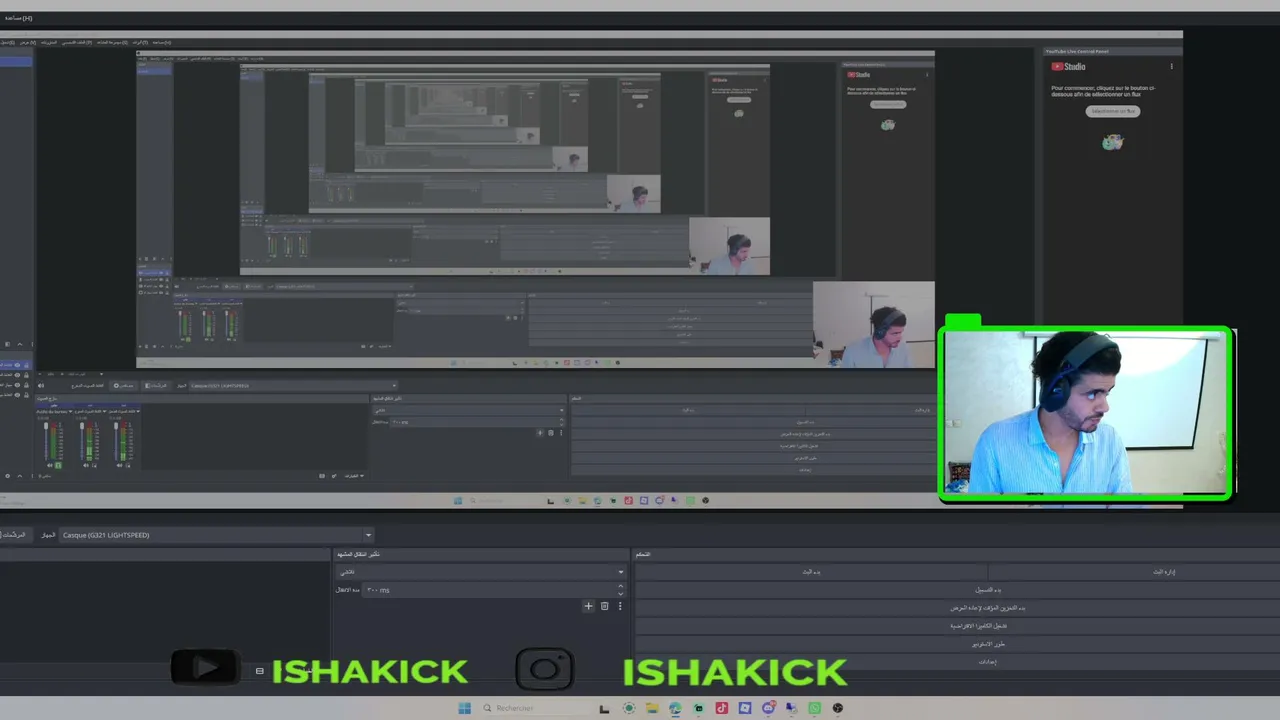1280x720 pixels.
Task: Click the stepper arrows of the large 300 ms duration
Action: (620, 590)
